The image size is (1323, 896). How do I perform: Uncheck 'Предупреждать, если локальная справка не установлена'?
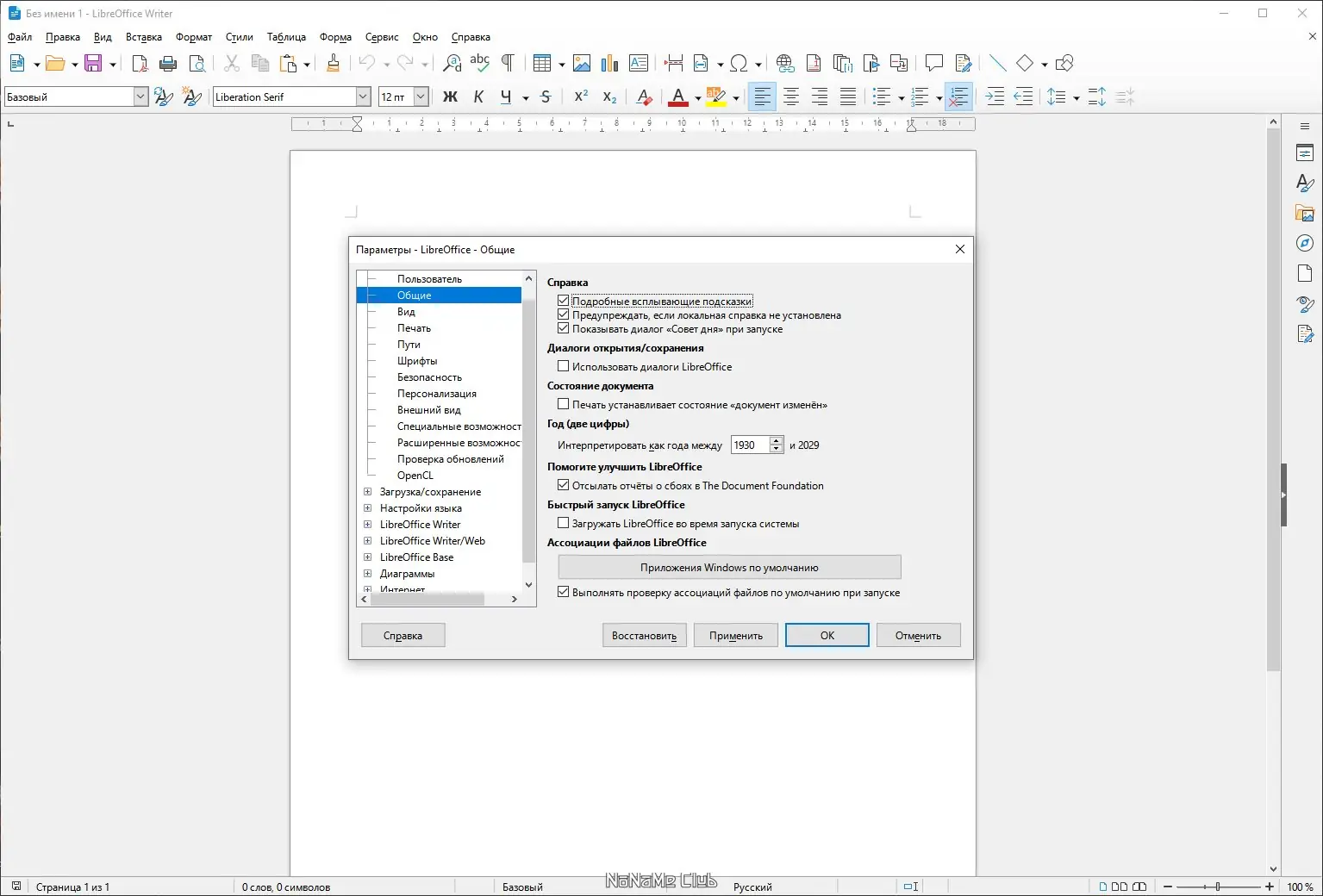[x=564, y=314]
